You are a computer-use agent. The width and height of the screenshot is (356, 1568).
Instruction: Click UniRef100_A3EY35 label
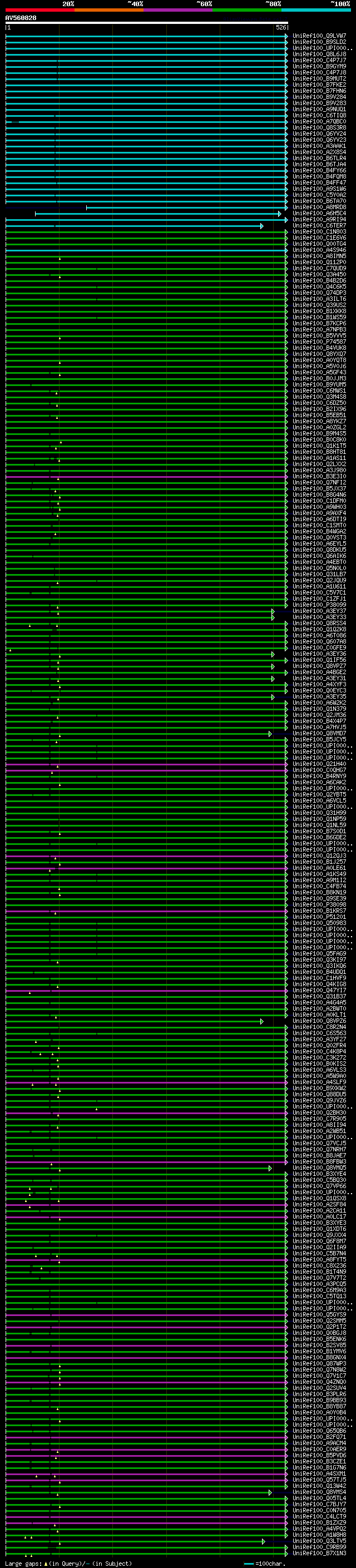(x=319, y=697)
